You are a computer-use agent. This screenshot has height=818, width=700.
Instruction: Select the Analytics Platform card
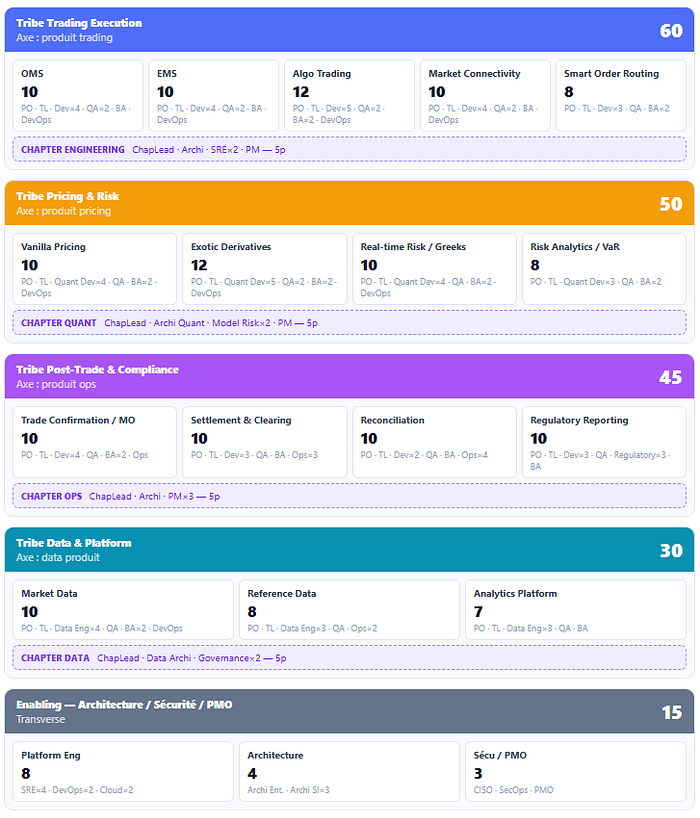click(576, 609)
